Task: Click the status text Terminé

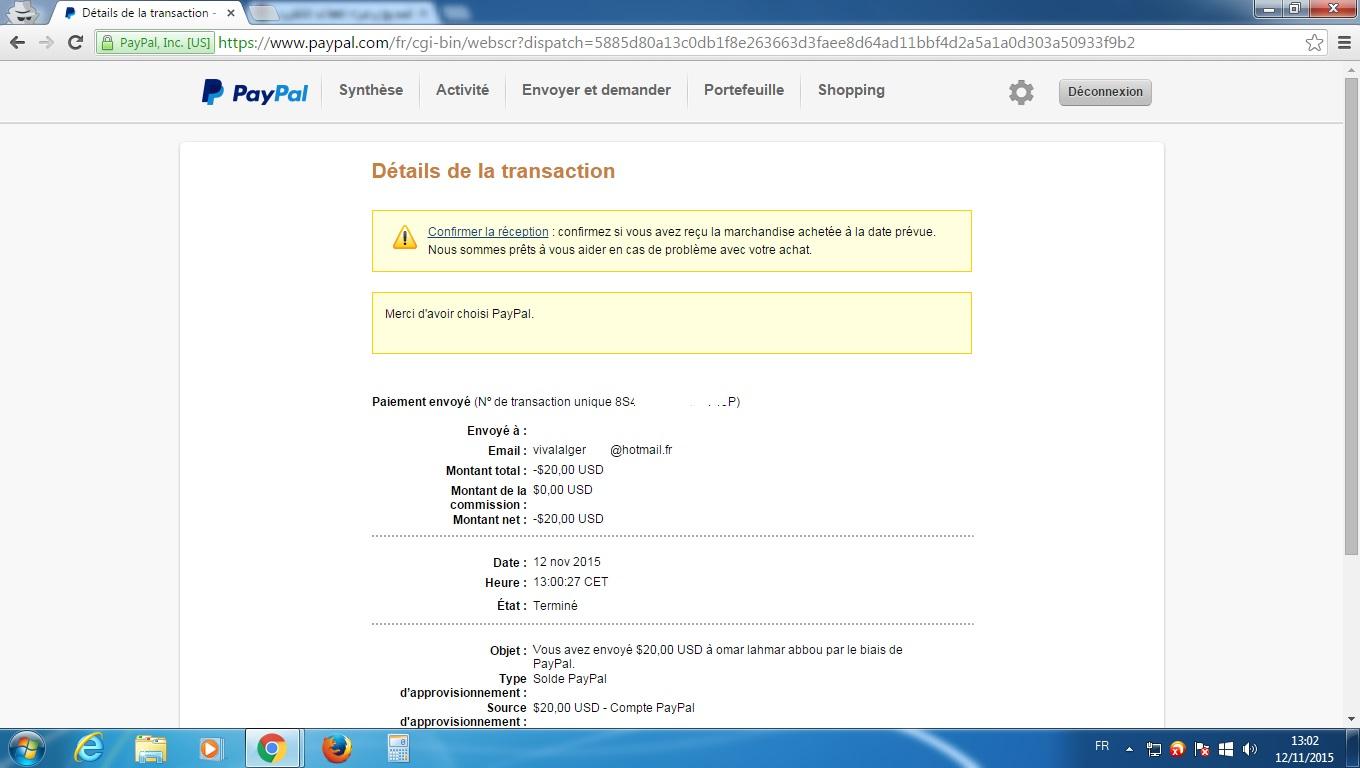Action: pyautogui.click(x=555, y=606)
